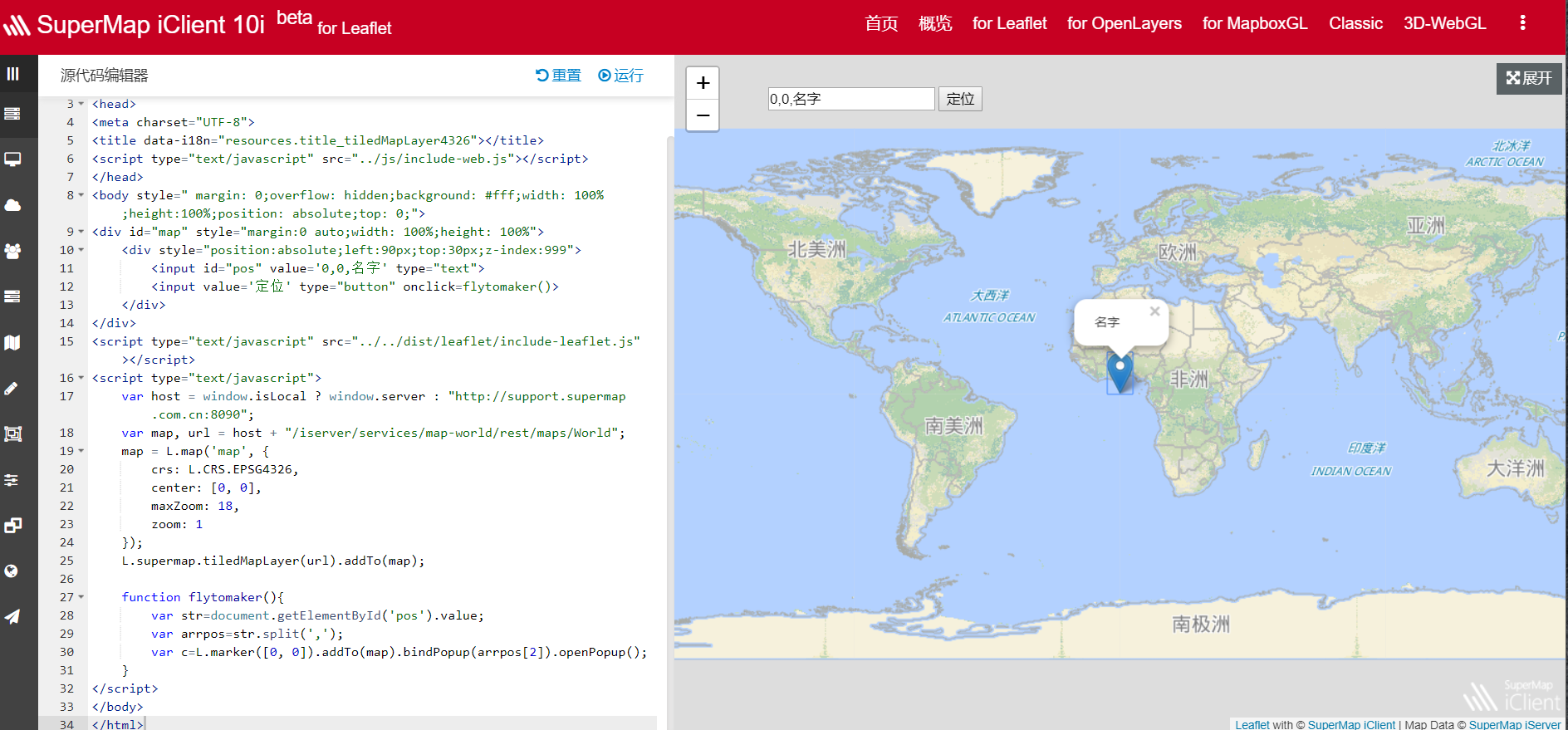This screenshot has width=1568, height=730.
Task: Collapse code fold arrow at line 10
Action: click(x=81, y=250)
